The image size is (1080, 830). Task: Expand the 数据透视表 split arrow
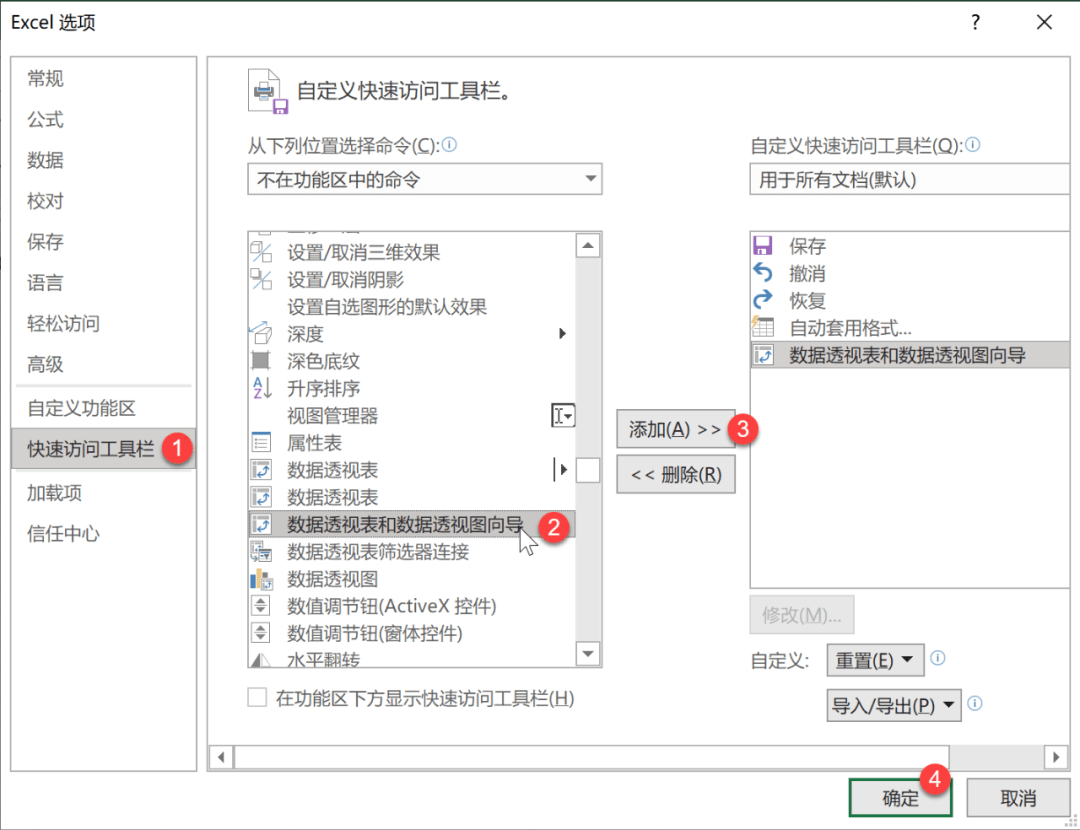pos(563,470)
